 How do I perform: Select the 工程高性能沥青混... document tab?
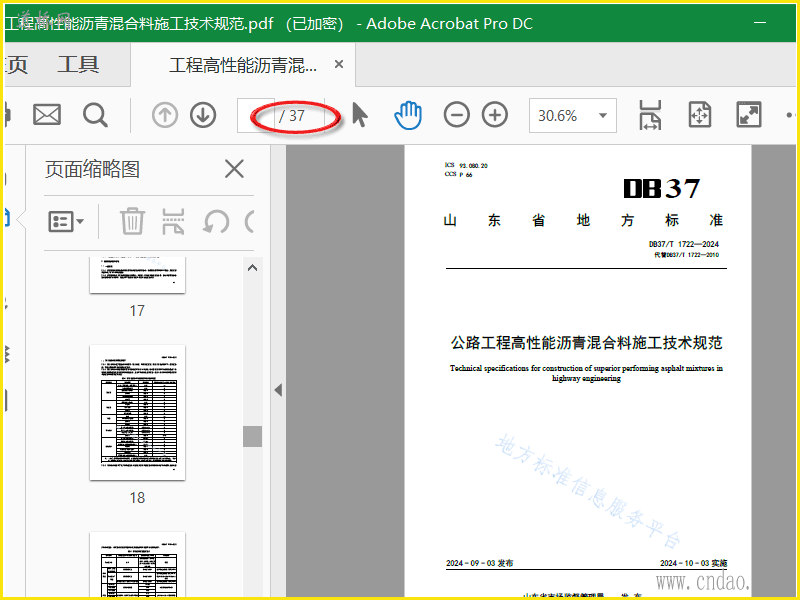[x=243, y=65]
